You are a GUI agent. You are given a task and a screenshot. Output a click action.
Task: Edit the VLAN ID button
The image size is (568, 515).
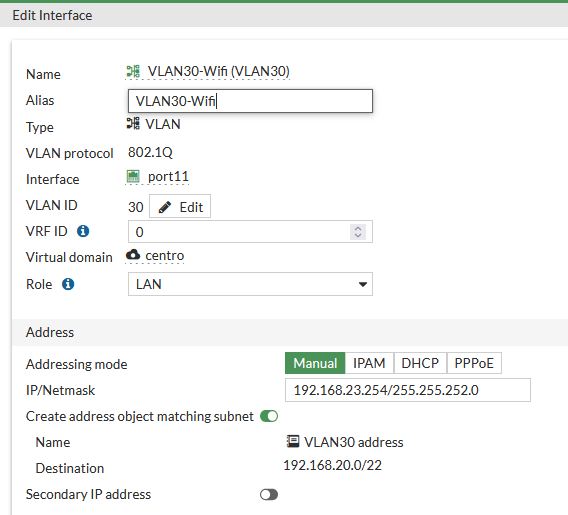(180, 207)
